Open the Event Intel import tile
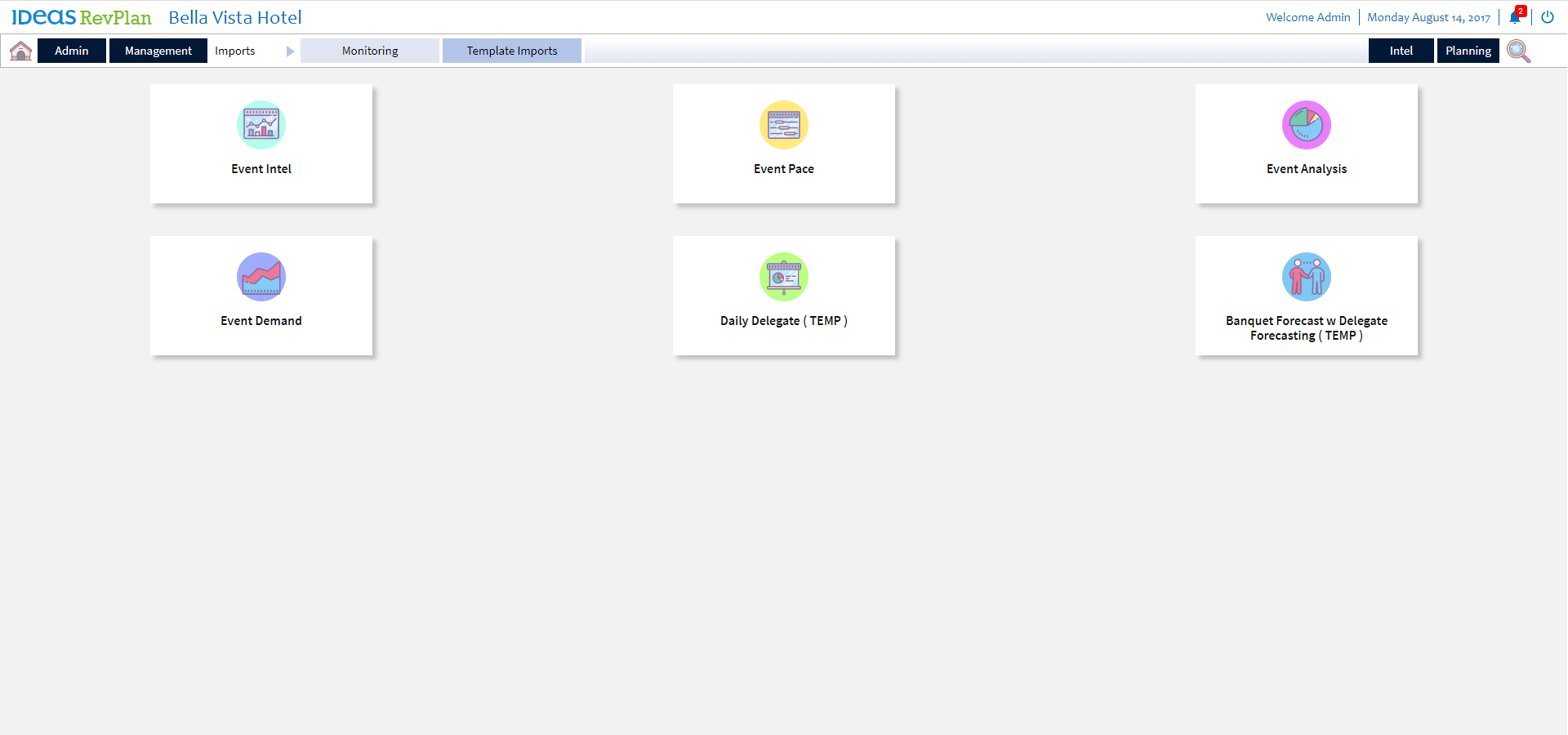Image resolution: width=1568 pixels, height=735 pixels. (261, 144)
